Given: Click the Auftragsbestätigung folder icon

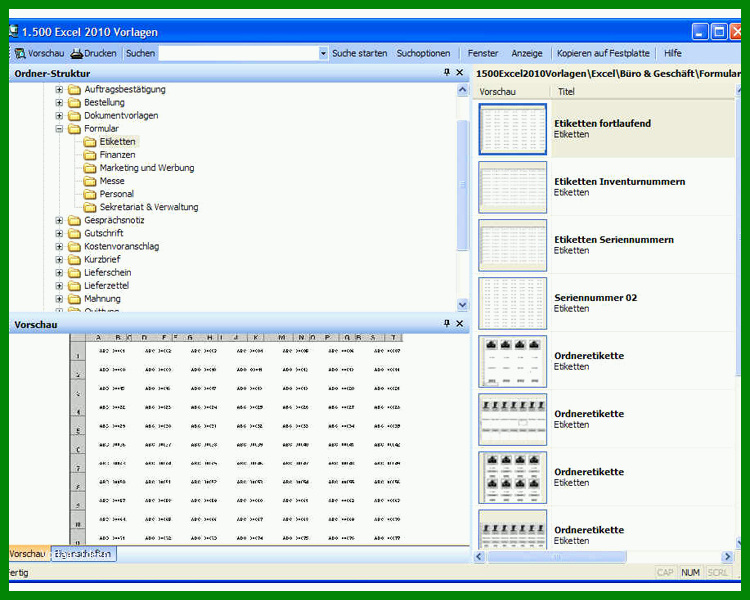Looking at the screenshot, I should 74,89.
